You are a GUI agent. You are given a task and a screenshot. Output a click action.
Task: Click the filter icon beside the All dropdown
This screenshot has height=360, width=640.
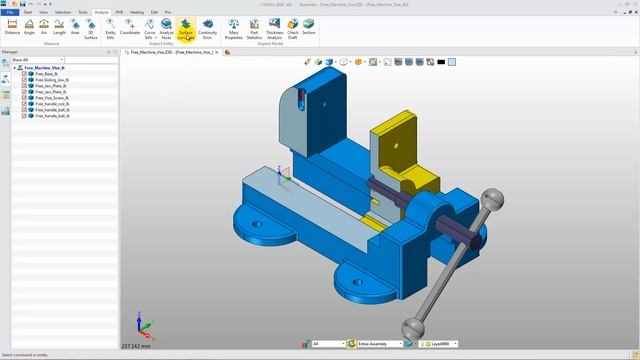click(305, 344)
